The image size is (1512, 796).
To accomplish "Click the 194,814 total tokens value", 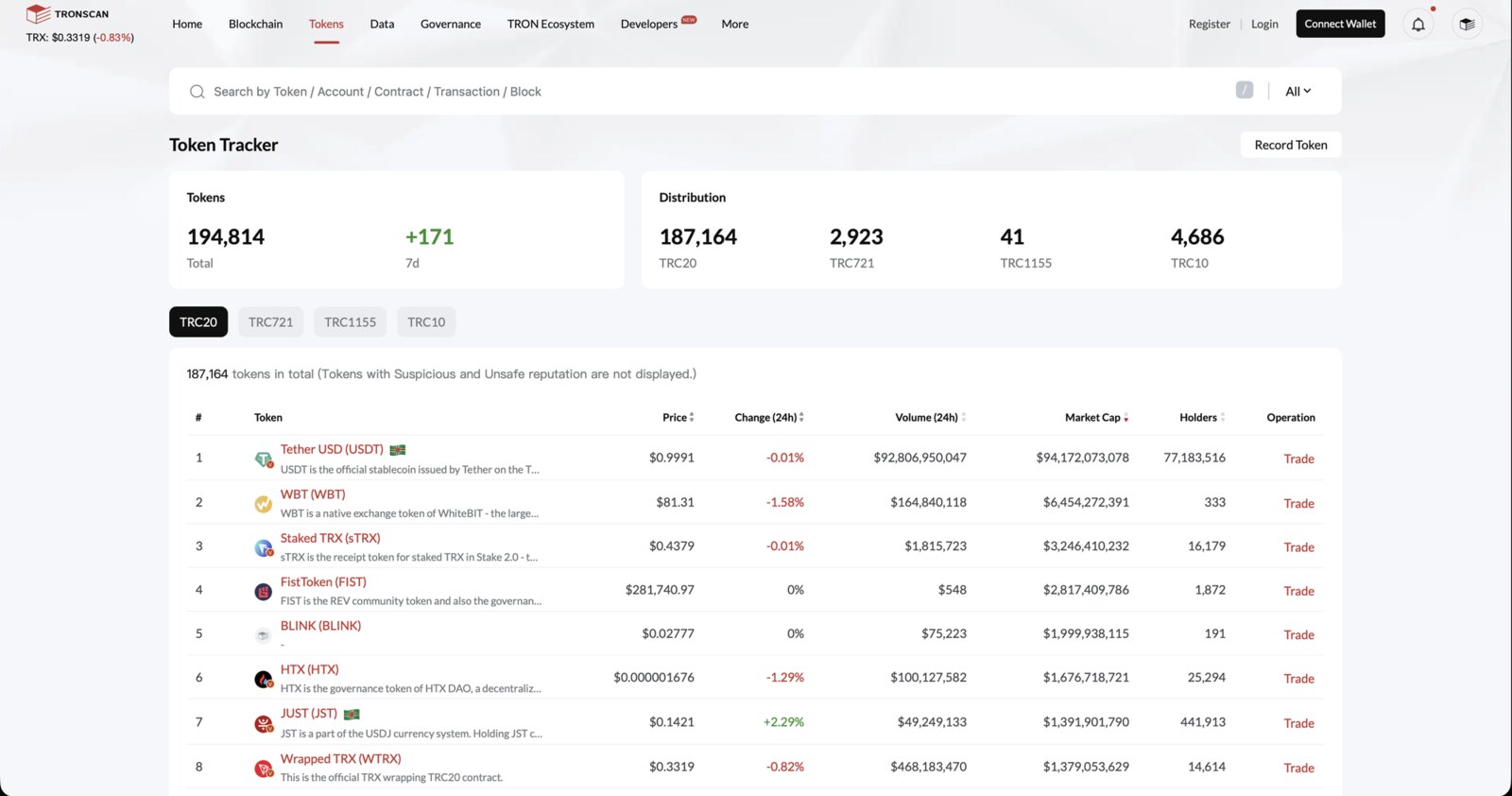I will click(x=226, y=236).
